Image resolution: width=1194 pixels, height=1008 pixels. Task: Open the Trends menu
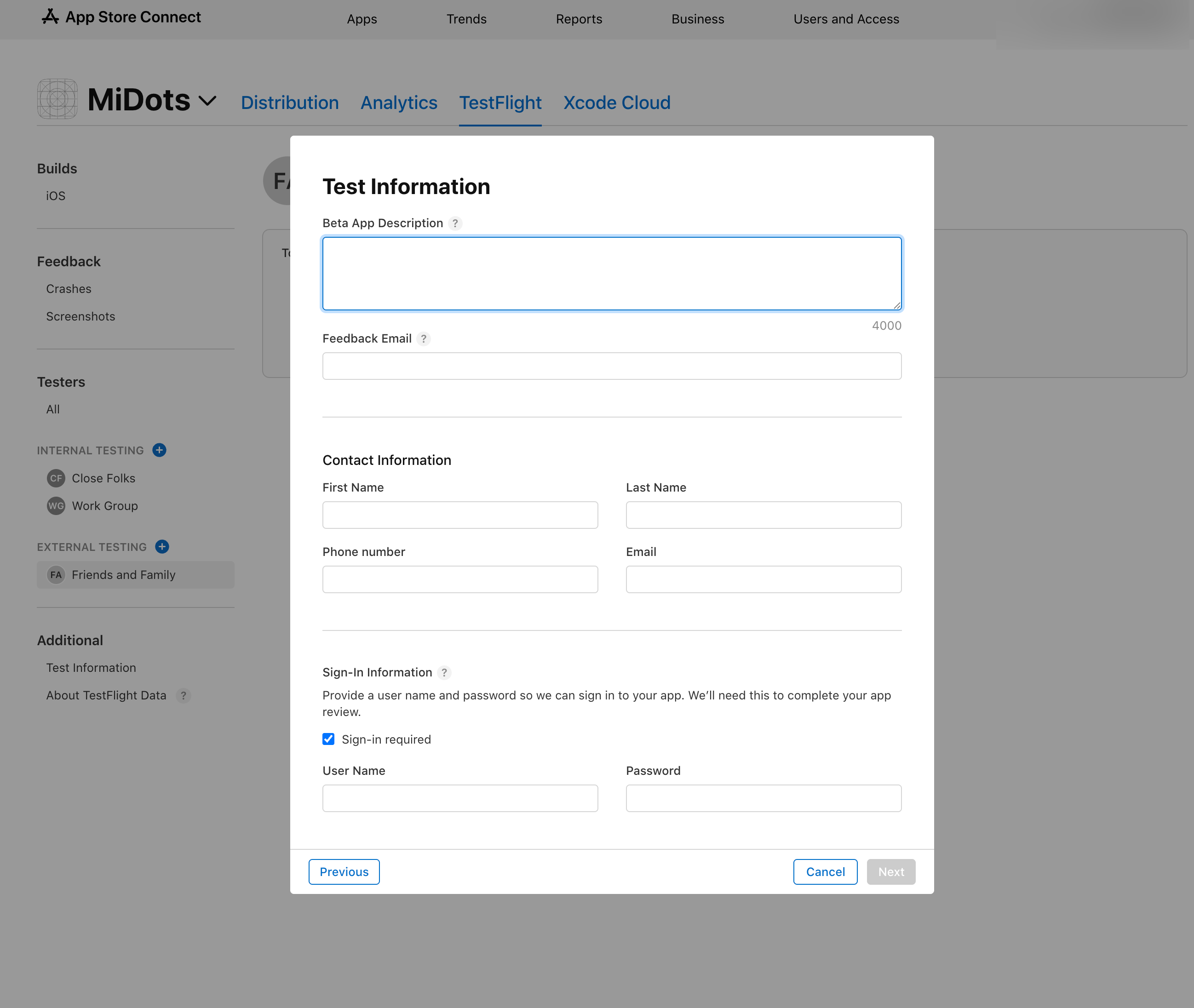point(466,19)
